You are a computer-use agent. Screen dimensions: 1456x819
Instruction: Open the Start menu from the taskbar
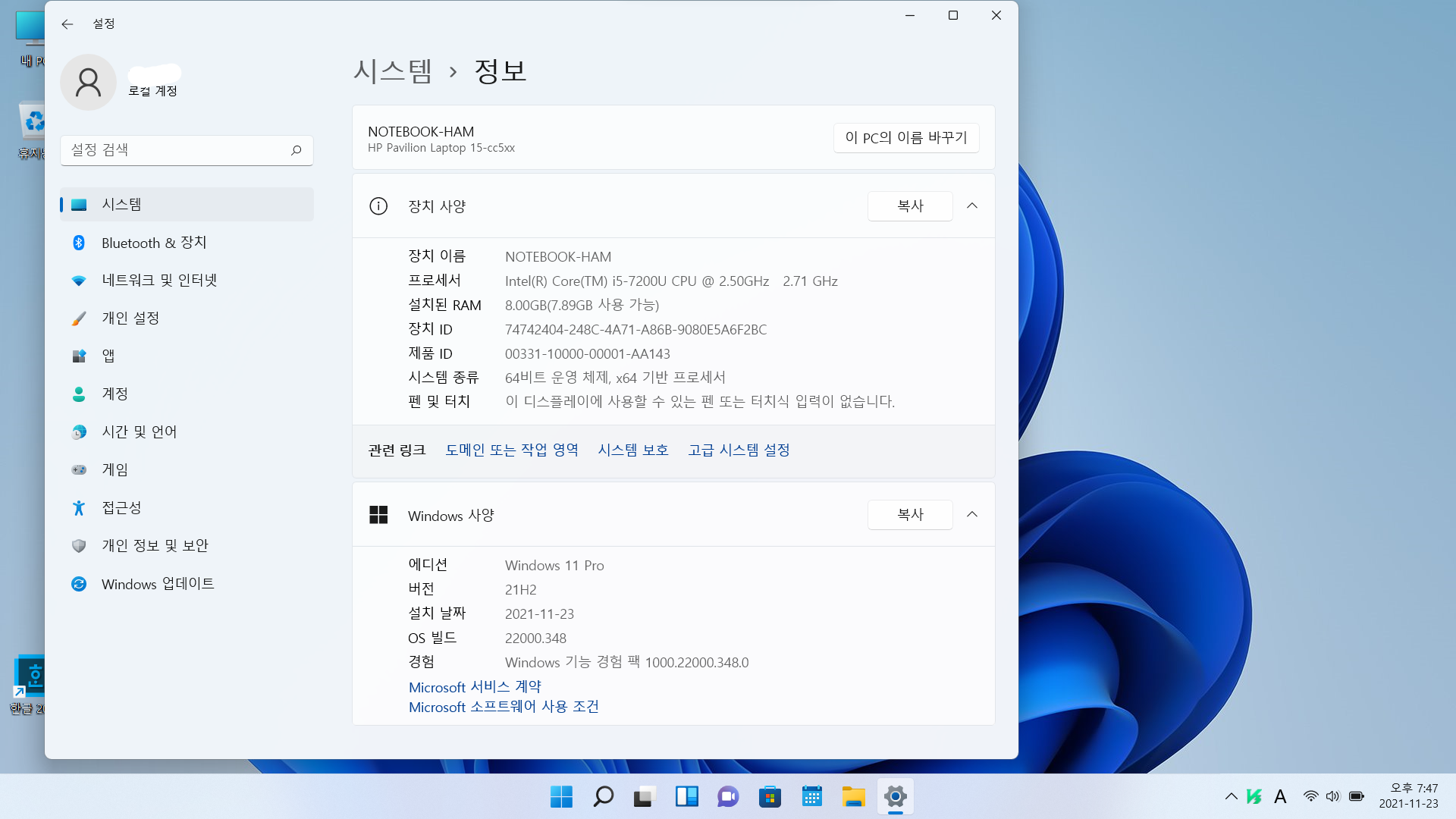point(561,797)
